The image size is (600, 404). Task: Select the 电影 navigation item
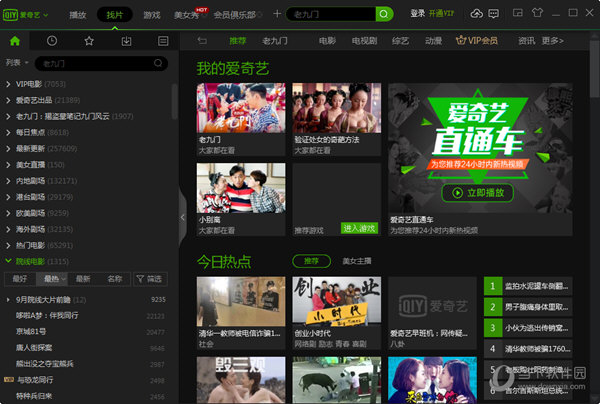point(328,41)
